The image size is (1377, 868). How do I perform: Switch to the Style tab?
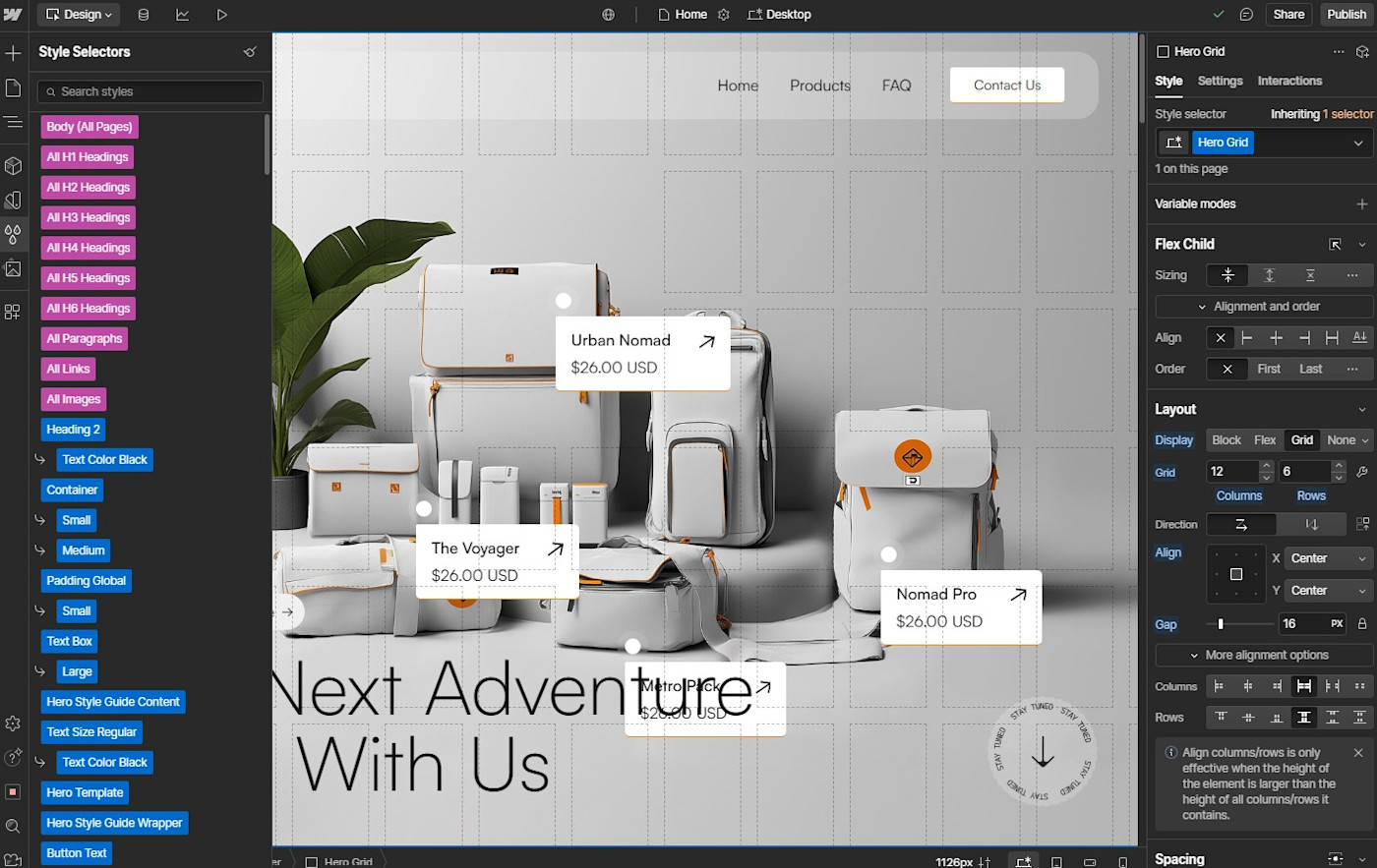tap(1168, 82)
